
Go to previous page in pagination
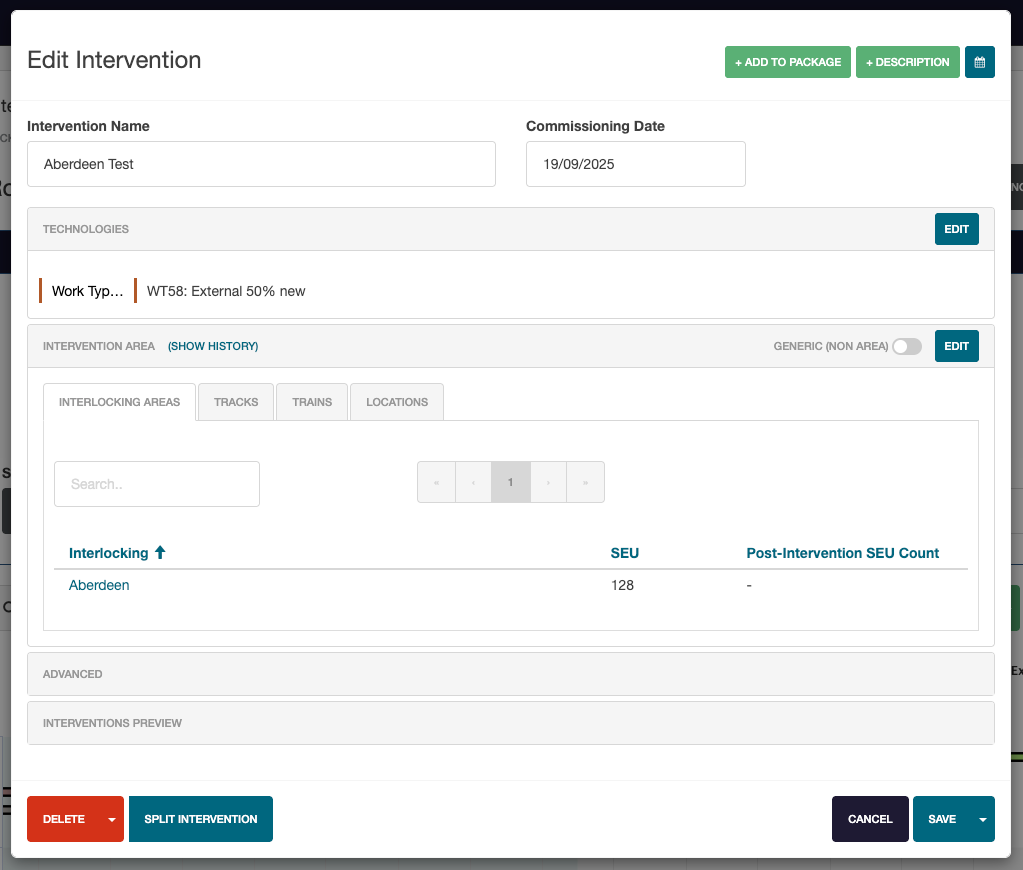click(x=473, y=482)
